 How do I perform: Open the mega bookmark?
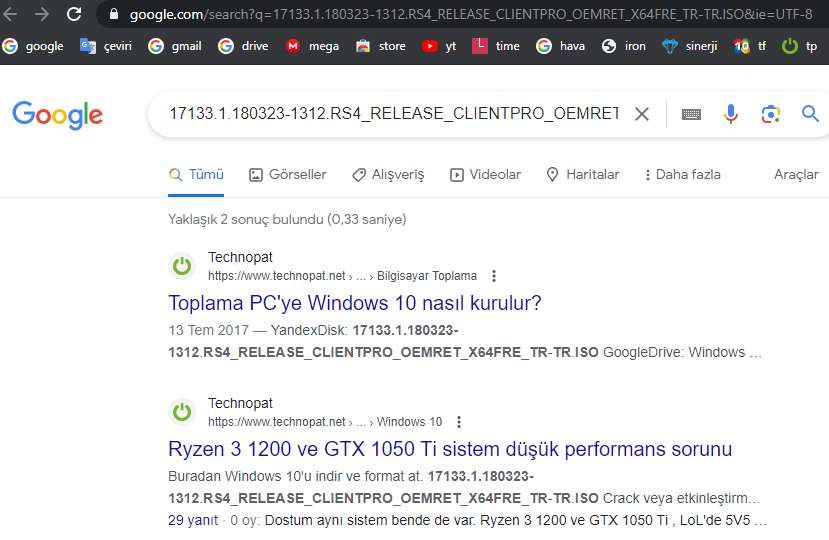[x=312, y=47]
